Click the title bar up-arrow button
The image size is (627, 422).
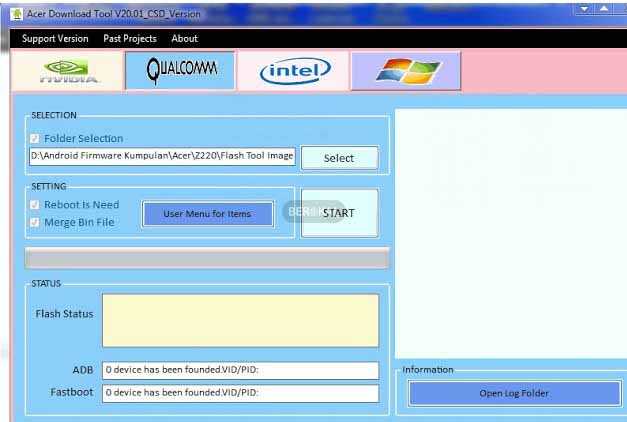click(603, 9)
